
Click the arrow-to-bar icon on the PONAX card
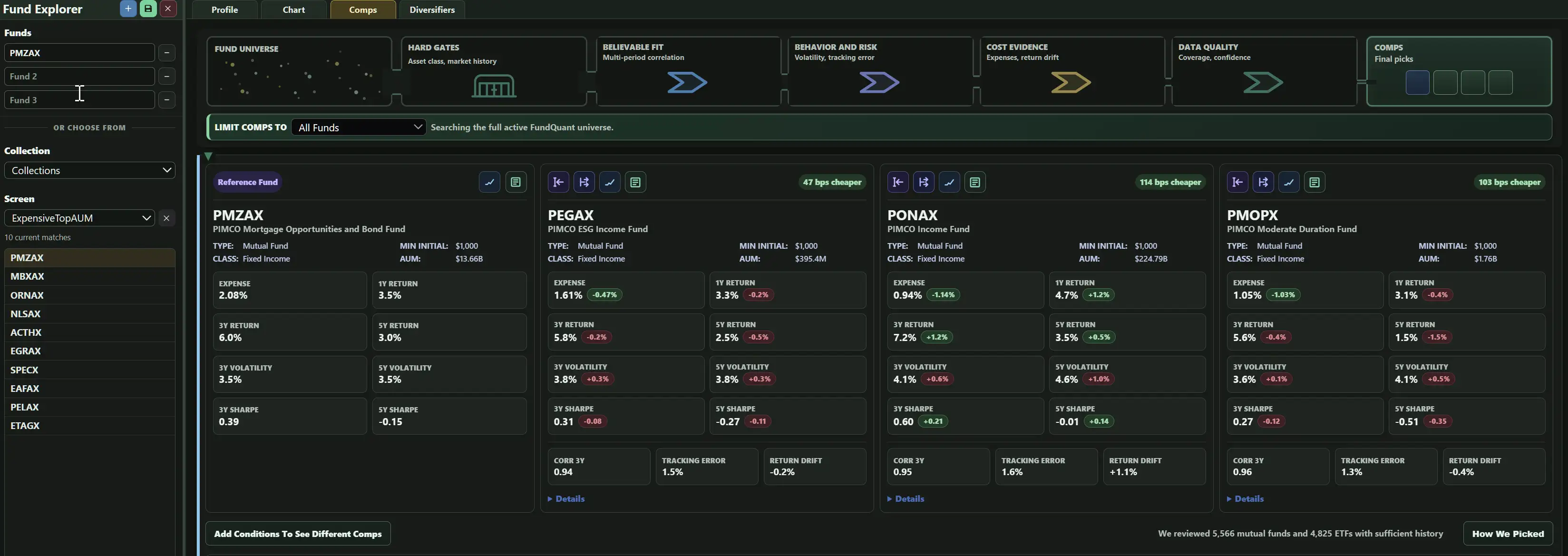coord(898,182)
